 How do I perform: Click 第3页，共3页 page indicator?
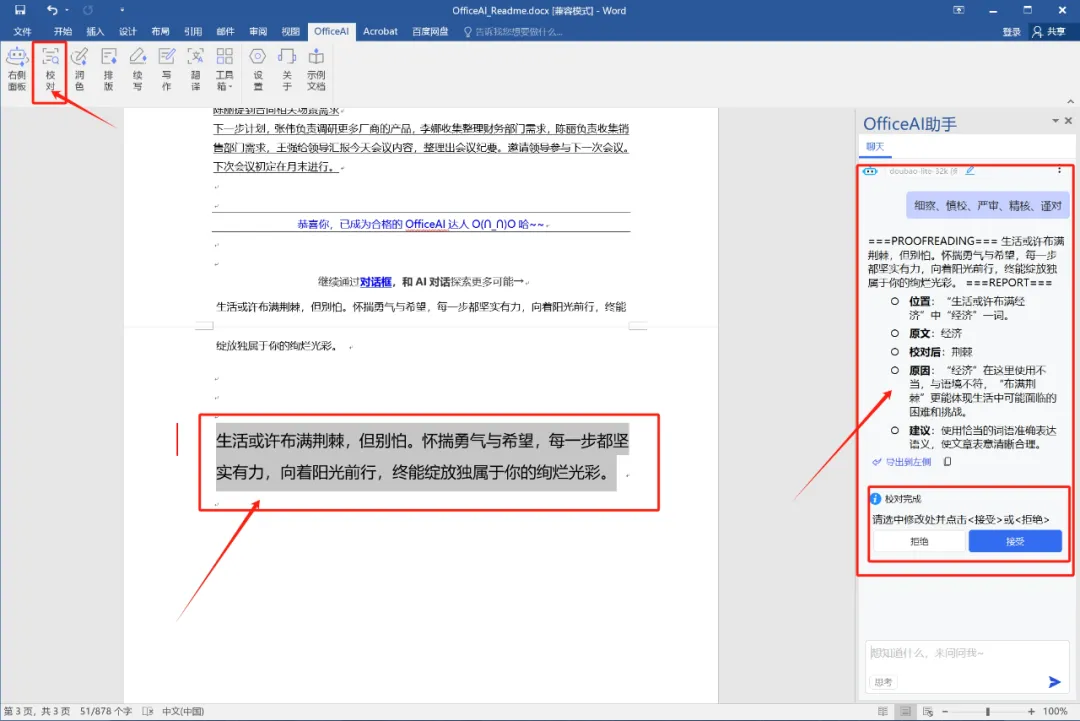pyautogui.click(x=37, y=711)
